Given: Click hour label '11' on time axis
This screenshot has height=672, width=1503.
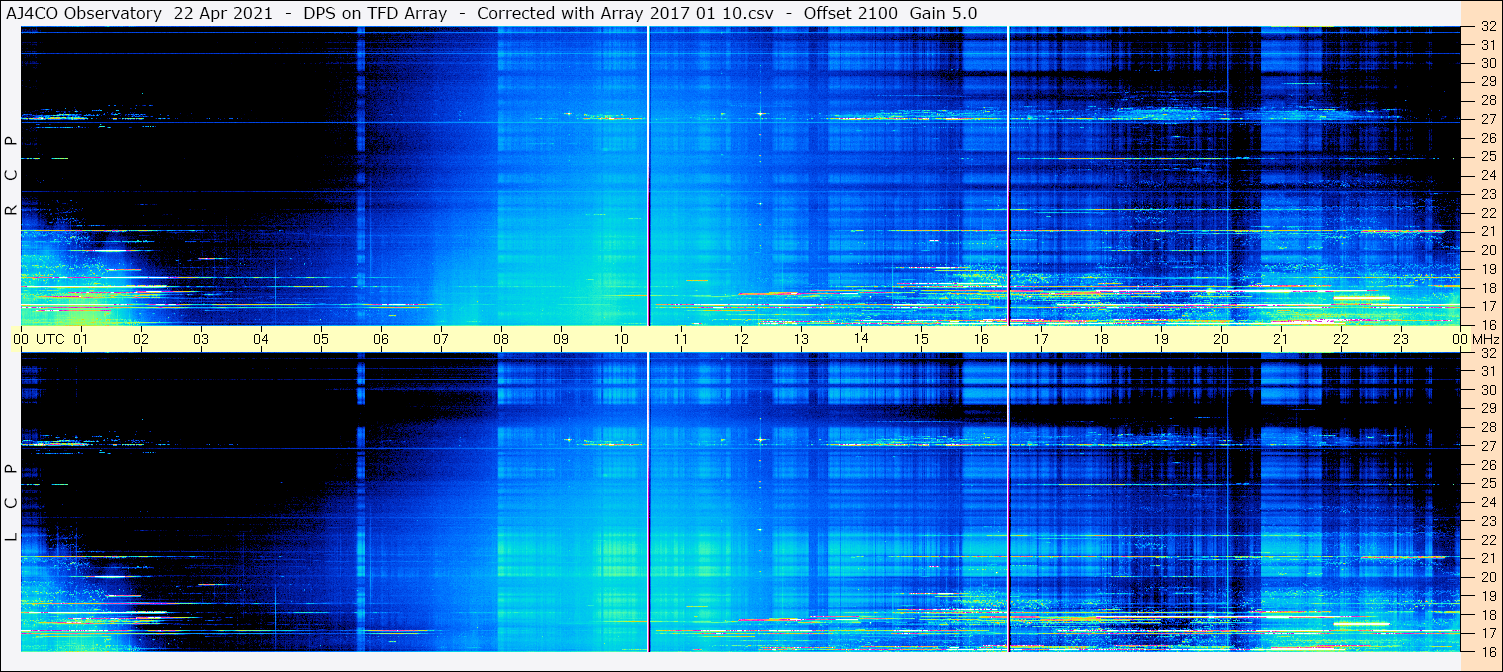Looking at the screenshot, I should click(x=681, y=339).
